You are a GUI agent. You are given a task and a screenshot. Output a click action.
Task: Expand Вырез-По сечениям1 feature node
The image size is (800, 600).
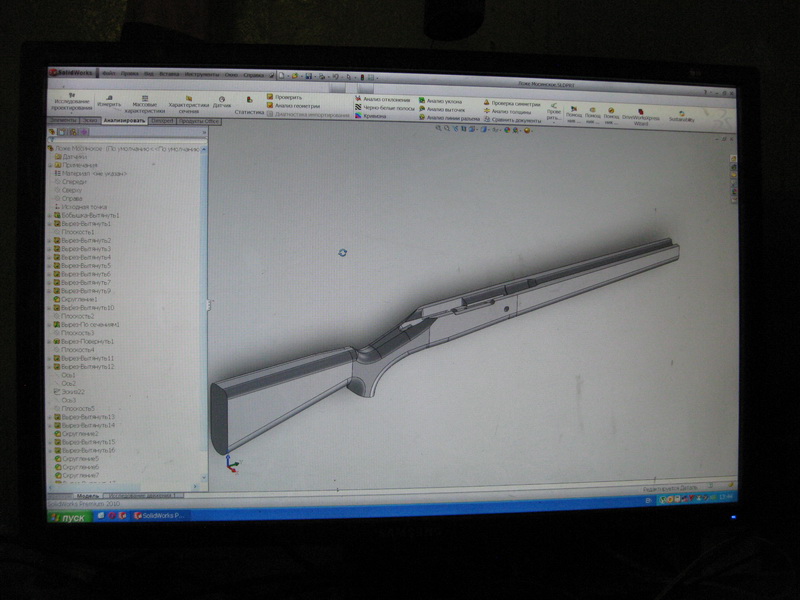pos(49,325)
